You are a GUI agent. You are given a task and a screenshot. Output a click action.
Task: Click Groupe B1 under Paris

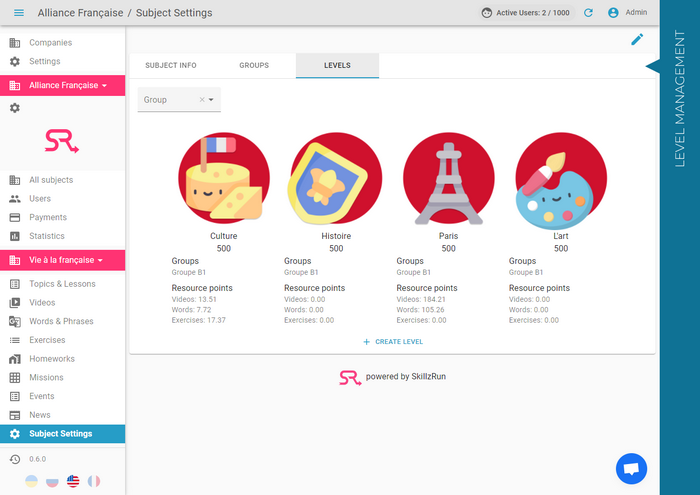(x=414, y=272)
